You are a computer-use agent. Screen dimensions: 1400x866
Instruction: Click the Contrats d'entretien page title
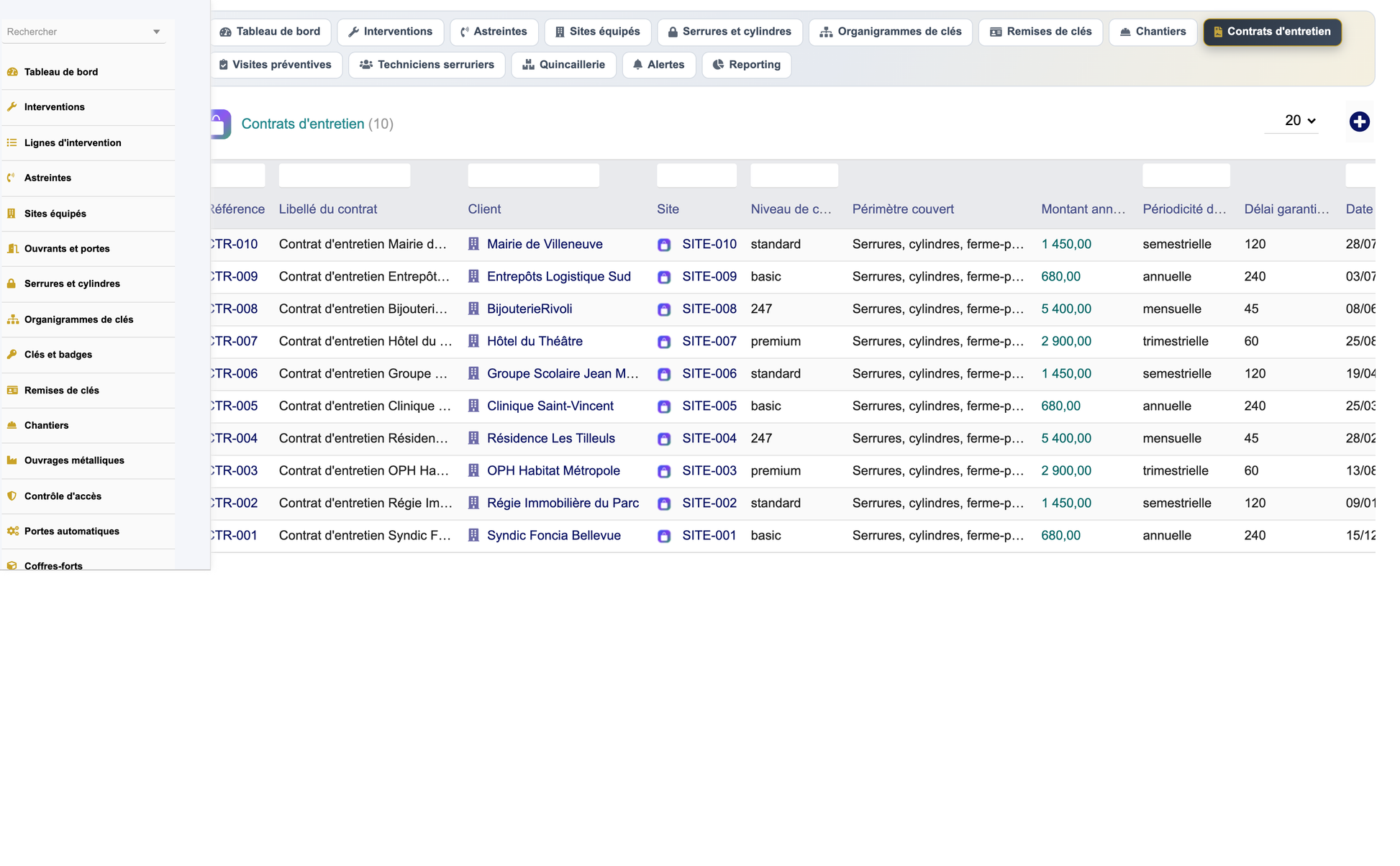(x=303, y=124)
